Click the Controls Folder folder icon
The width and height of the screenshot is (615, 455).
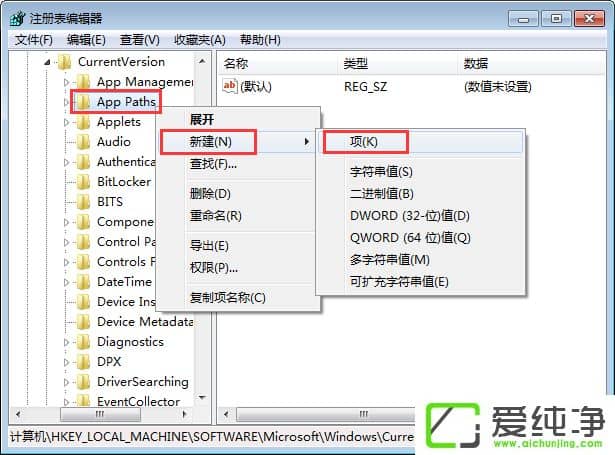click(83, 262)
